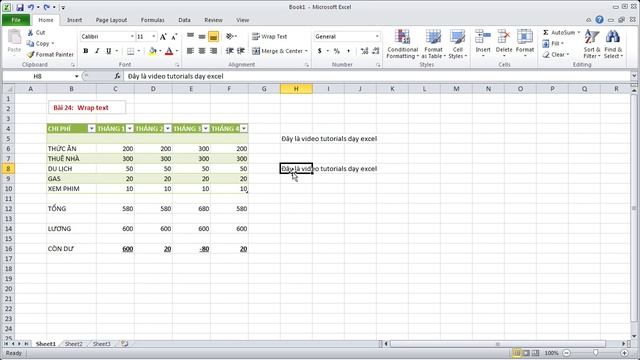Switch to the Data tab
640x360 pixels.
click(184, 20)
